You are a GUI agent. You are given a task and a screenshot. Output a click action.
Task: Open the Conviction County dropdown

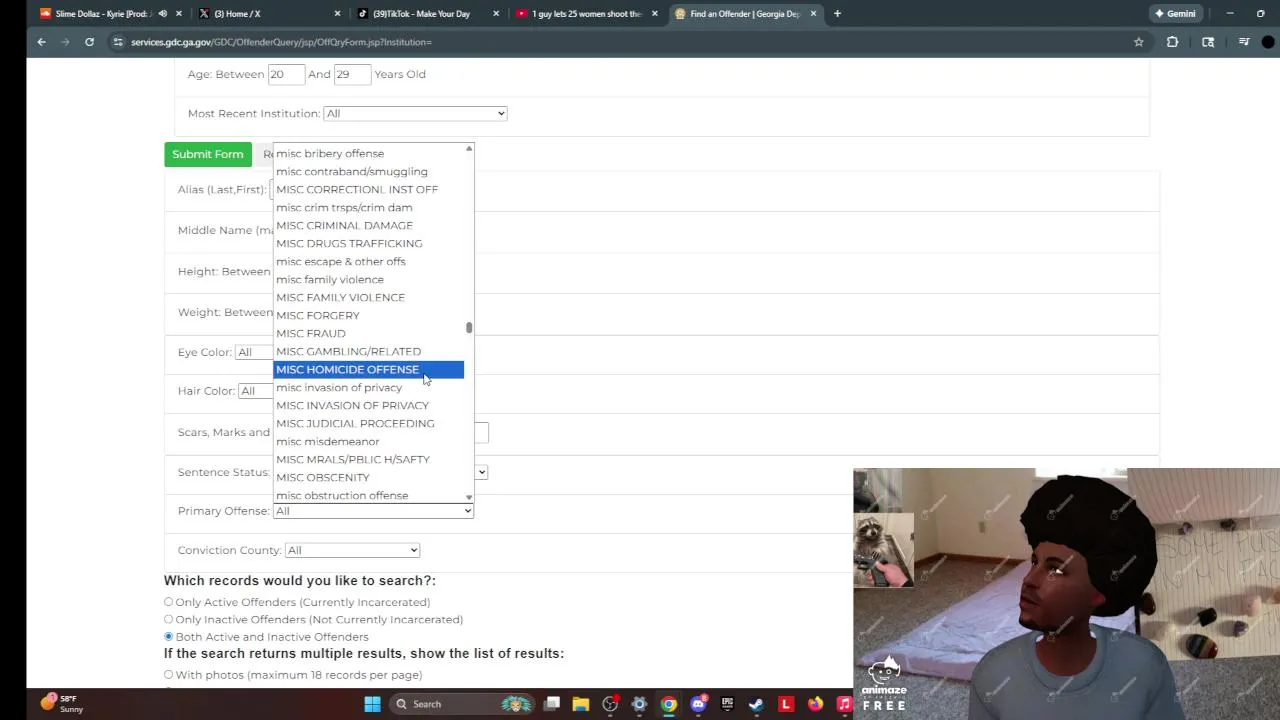[352, 550]
